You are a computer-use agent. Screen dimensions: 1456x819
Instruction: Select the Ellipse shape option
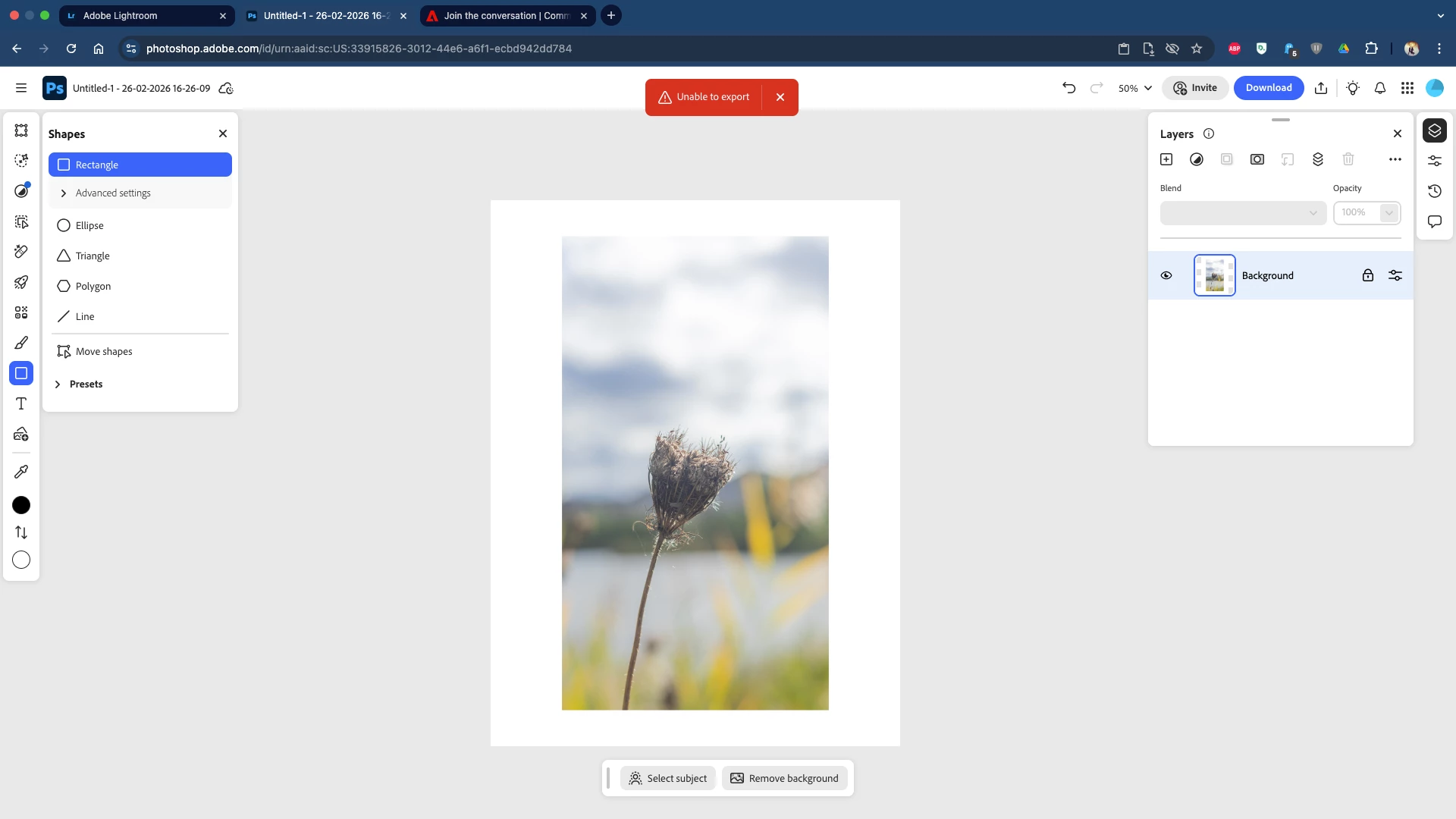[x=89, y=225]
